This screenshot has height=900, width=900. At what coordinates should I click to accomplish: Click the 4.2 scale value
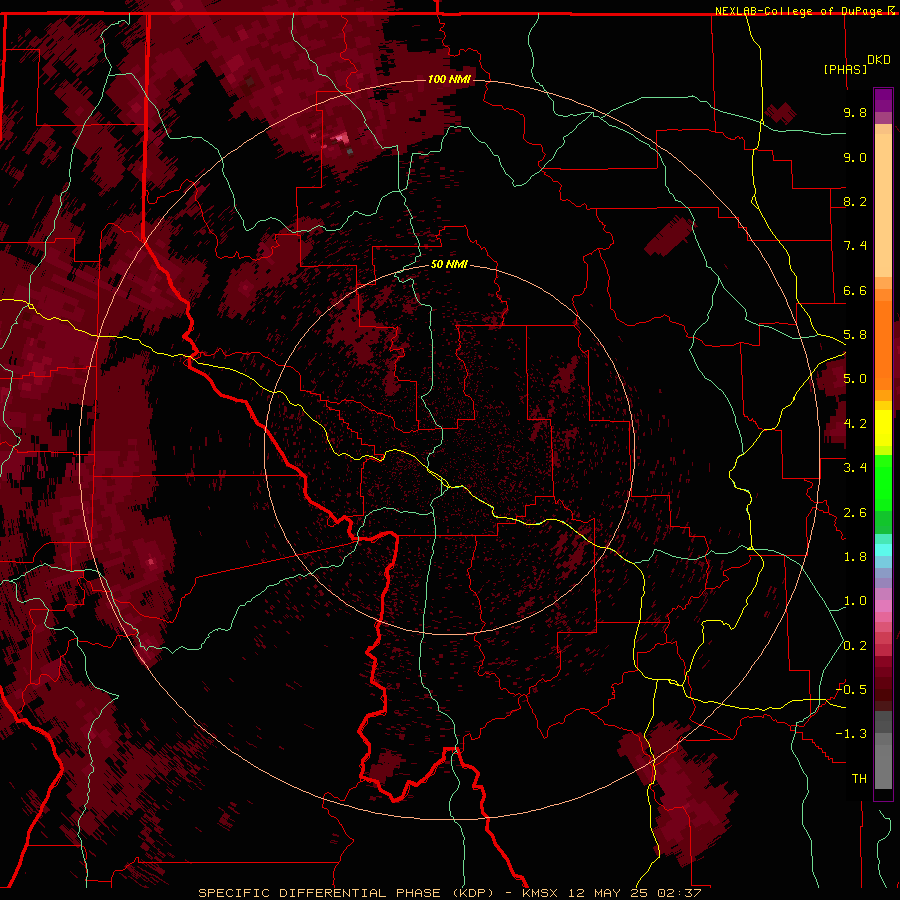tap(855, 424)
